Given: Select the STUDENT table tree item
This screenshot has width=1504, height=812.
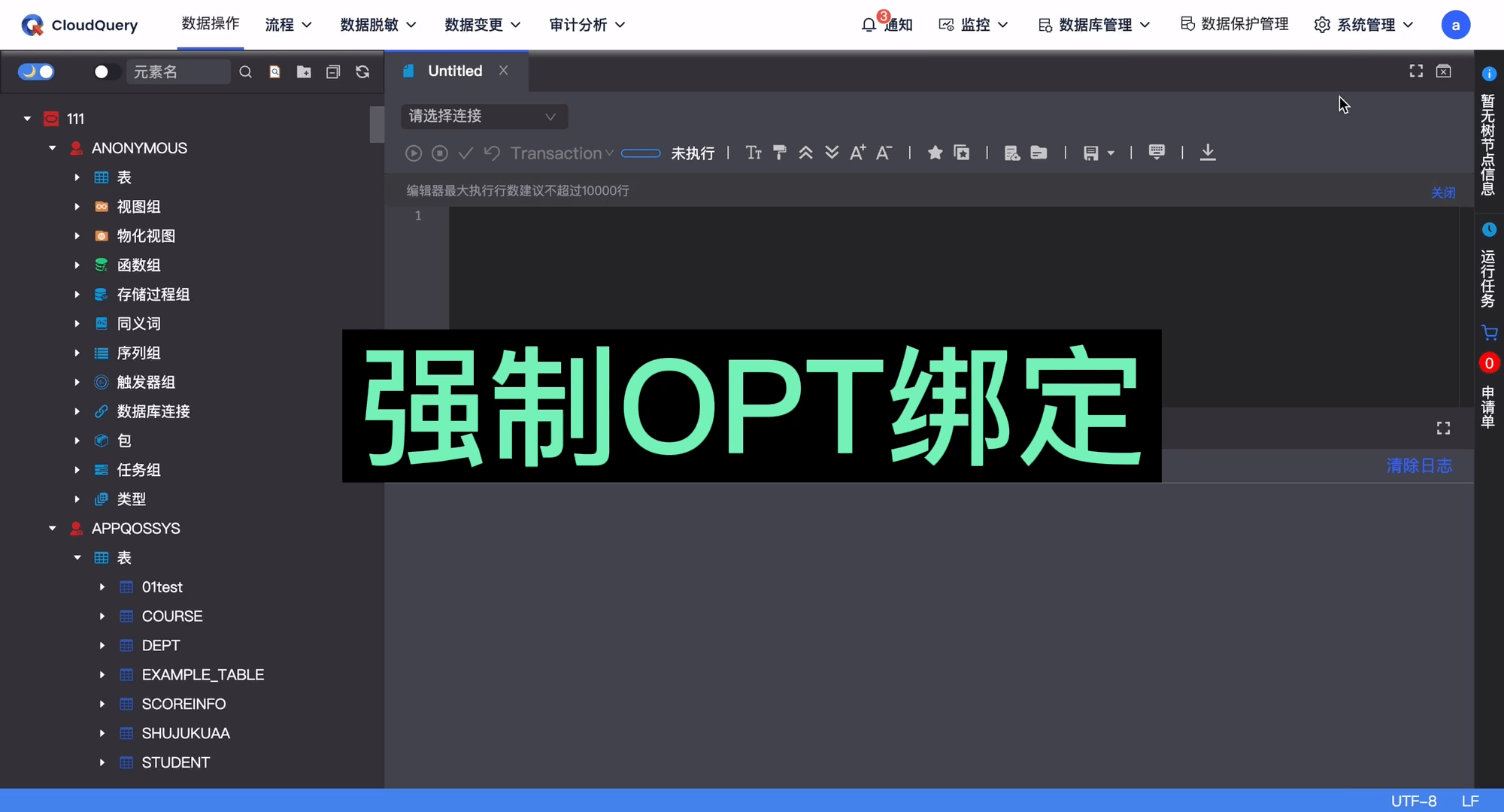Looking at the screenshot, I should pos(175,762).
